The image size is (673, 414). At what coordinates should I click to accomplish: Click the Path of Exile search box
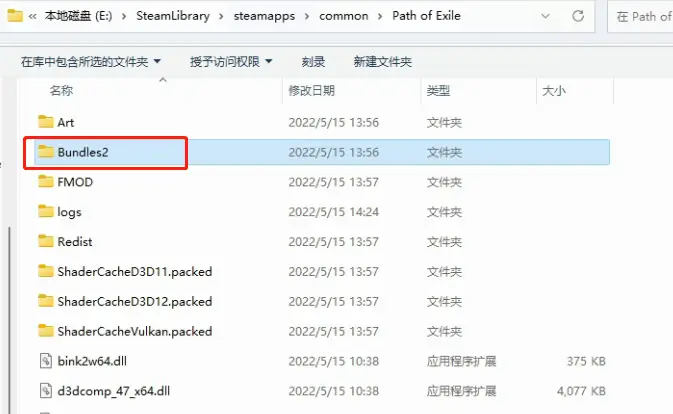tap(640, 16)
